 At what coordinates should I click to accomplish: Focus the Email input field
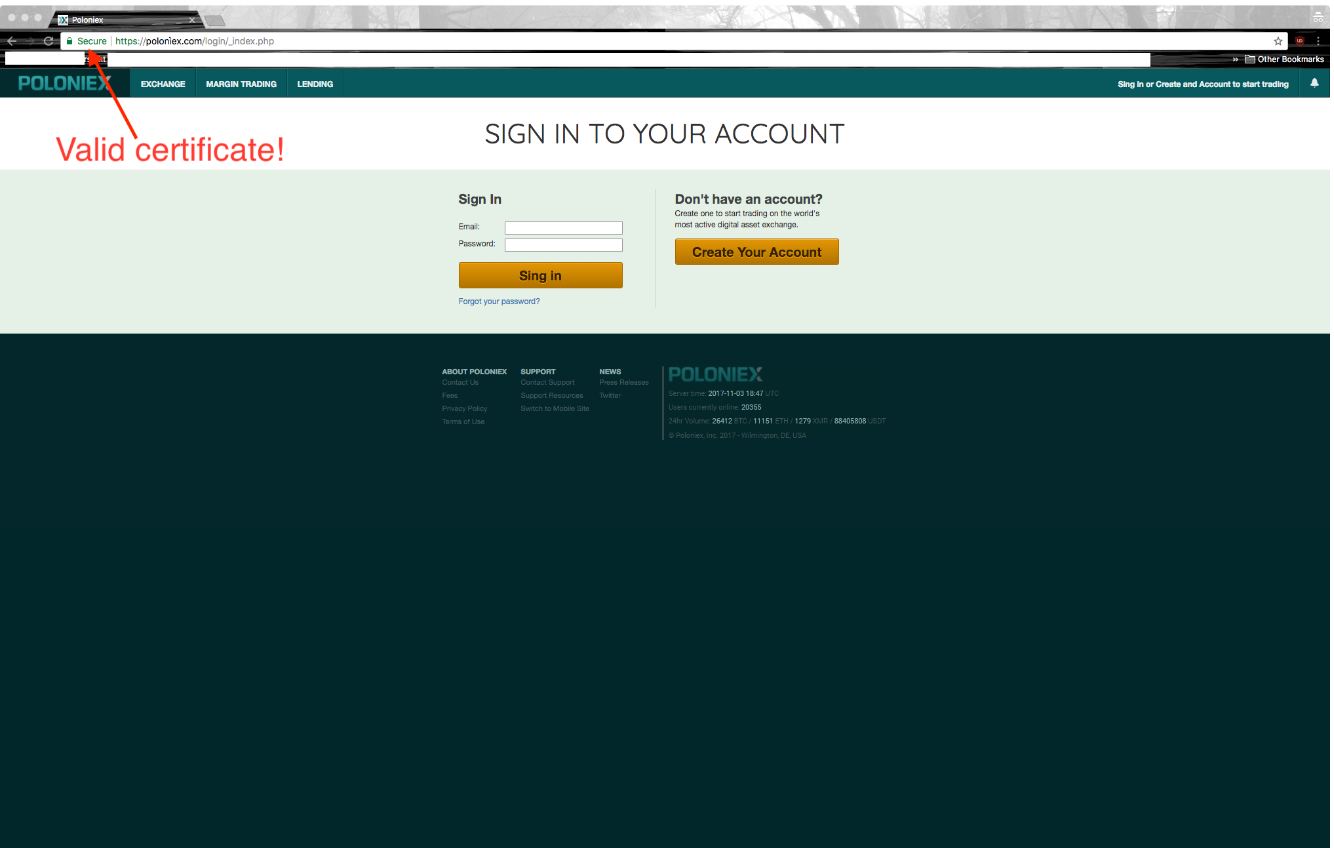(563, 228)
